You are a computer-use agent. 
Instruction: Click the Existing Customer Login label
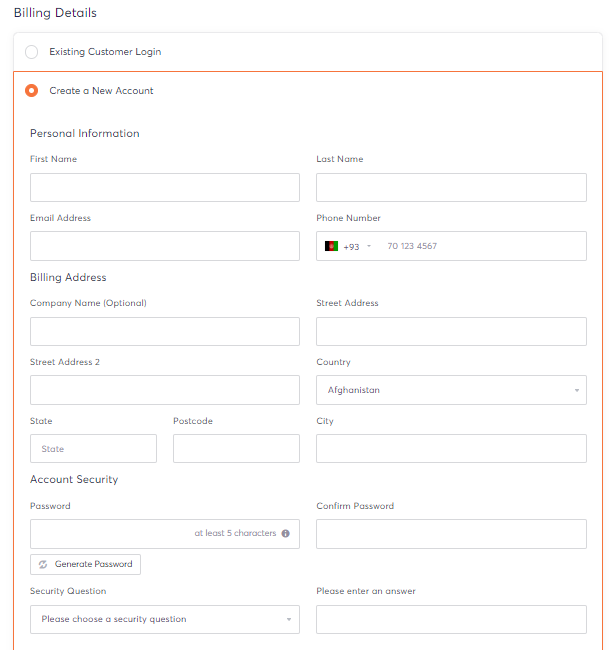coord(105,52)
